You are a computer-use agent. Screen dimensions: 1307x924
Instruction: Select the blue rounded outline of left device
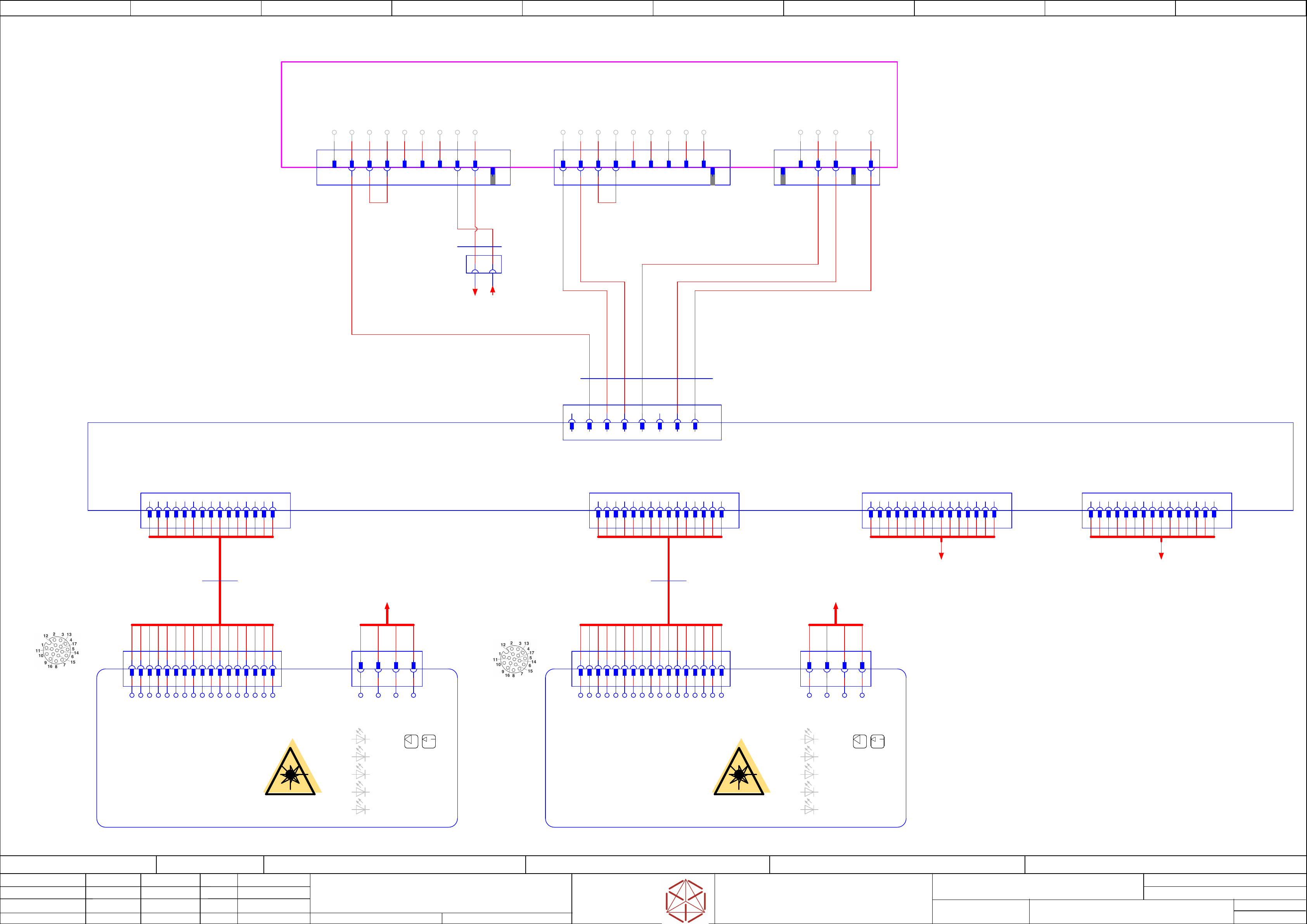pyautogui.click(x=97, y=751)
